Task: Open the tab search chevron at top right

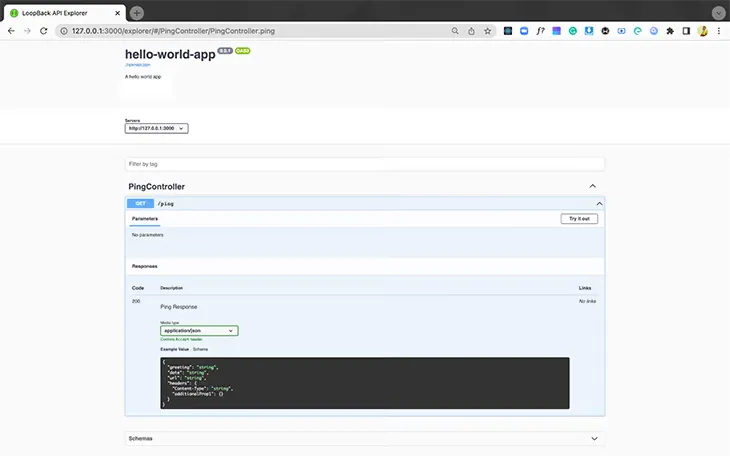Action: coord(718,13)
